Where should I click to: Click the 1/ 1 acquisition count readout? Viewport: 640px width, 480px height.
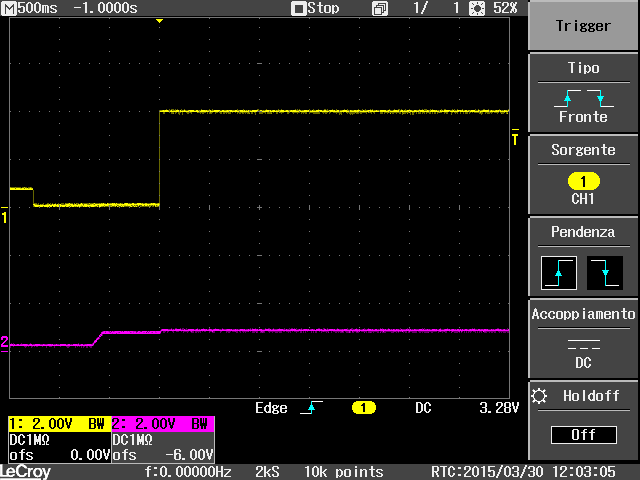[x=436, y=8]
